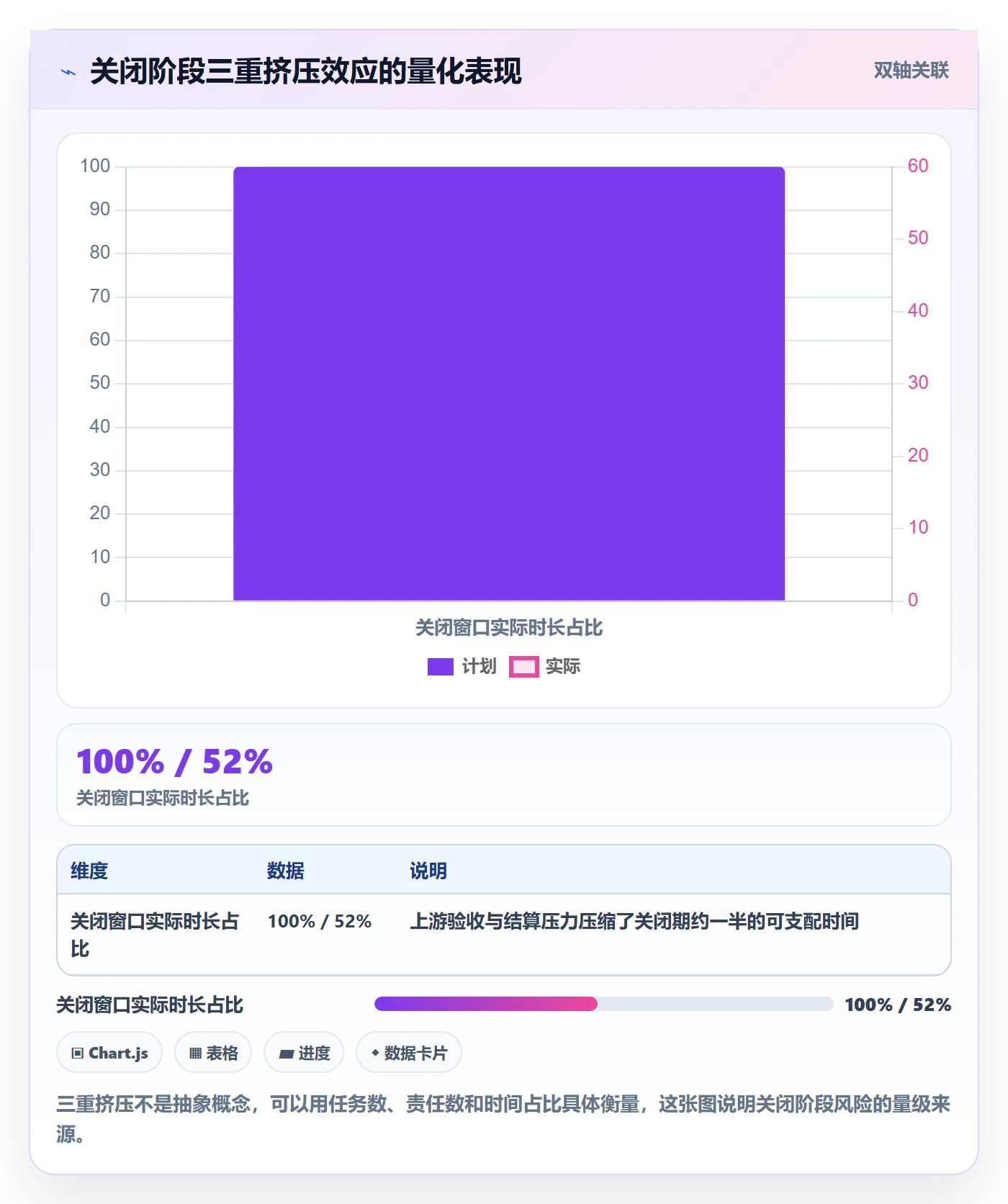Click the lightning bolt icon beside the title
The width and height of the screenshot is (1008, 1204).
pyautogui.click(x=68, y=72)
